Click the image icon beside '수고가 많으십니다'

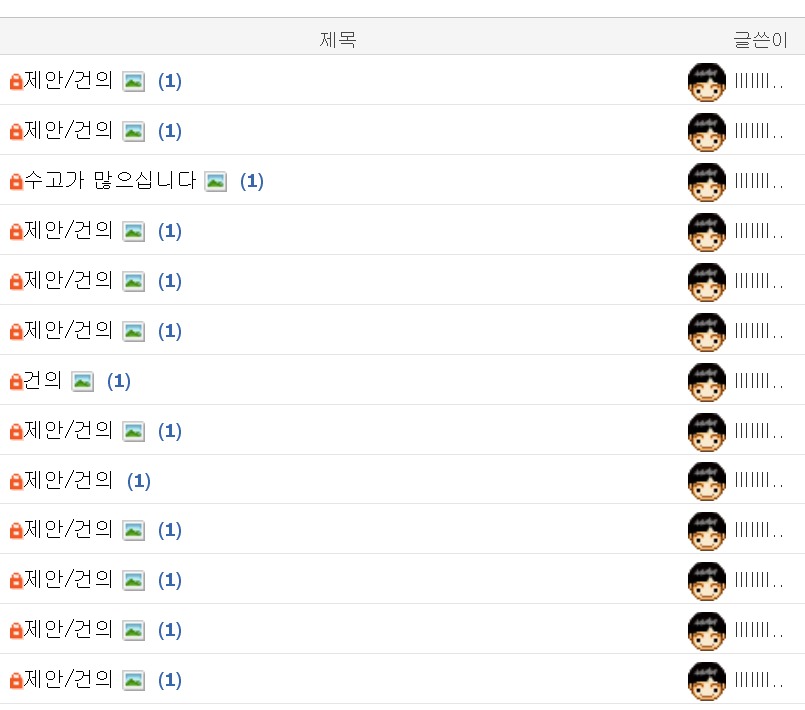click(216, 181)
